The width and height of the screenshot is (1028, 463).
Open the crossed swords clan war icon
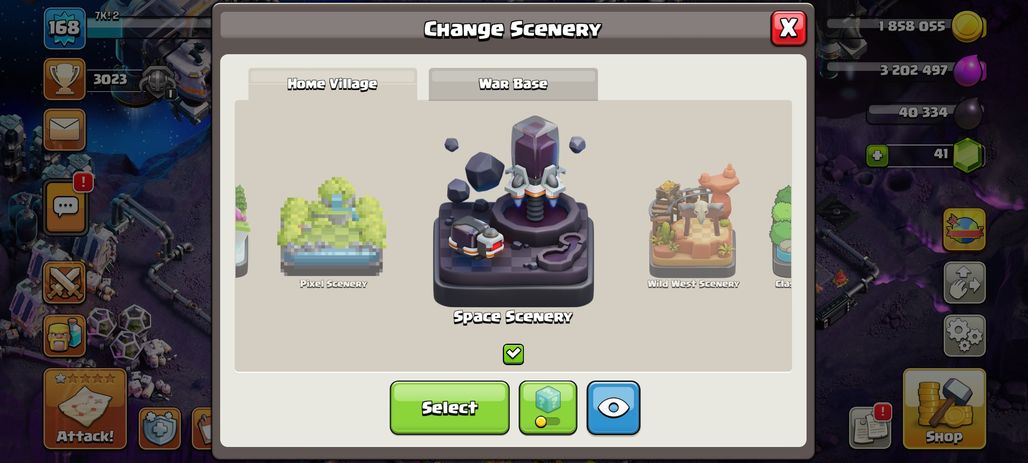(x=64, y=283)
